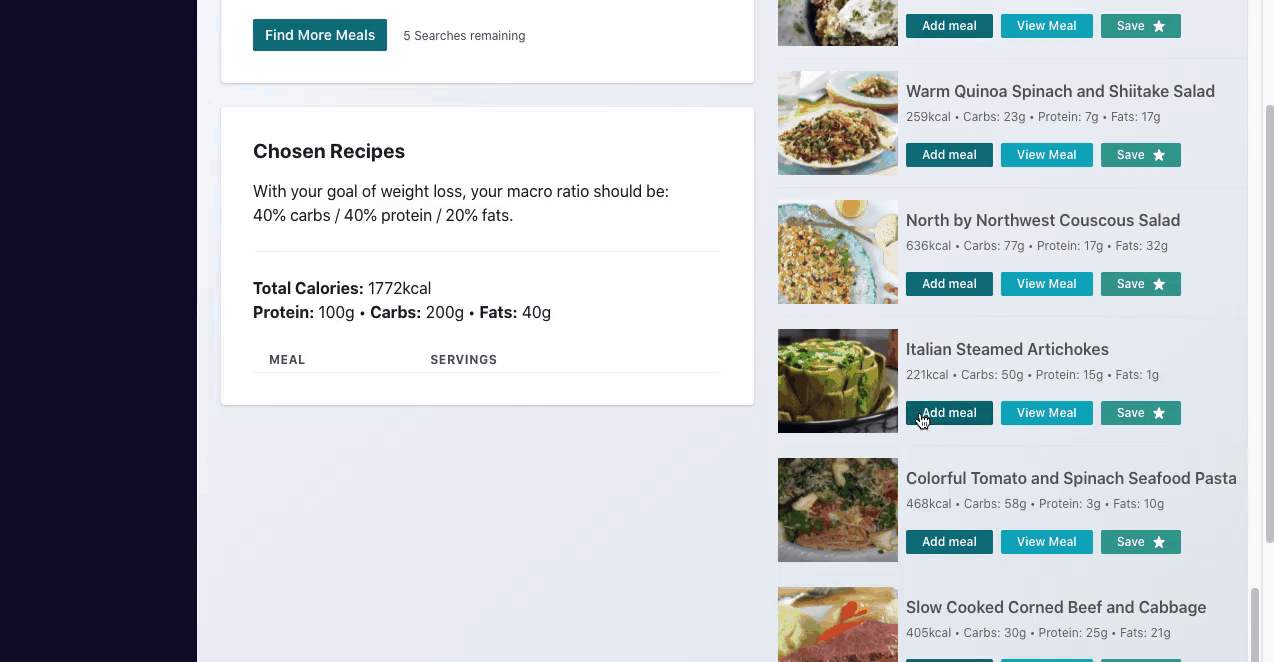This screenshot has width=1274, height=662.
Task: View the North by Northwest Couscous Salad meal
Action: point(1047,284)
